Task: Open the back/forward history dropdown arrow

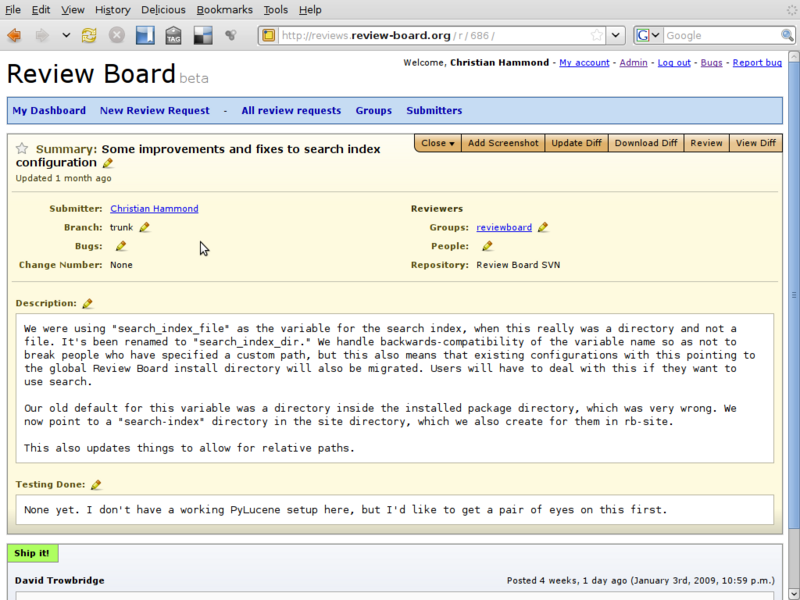Action: pos(66,35)
